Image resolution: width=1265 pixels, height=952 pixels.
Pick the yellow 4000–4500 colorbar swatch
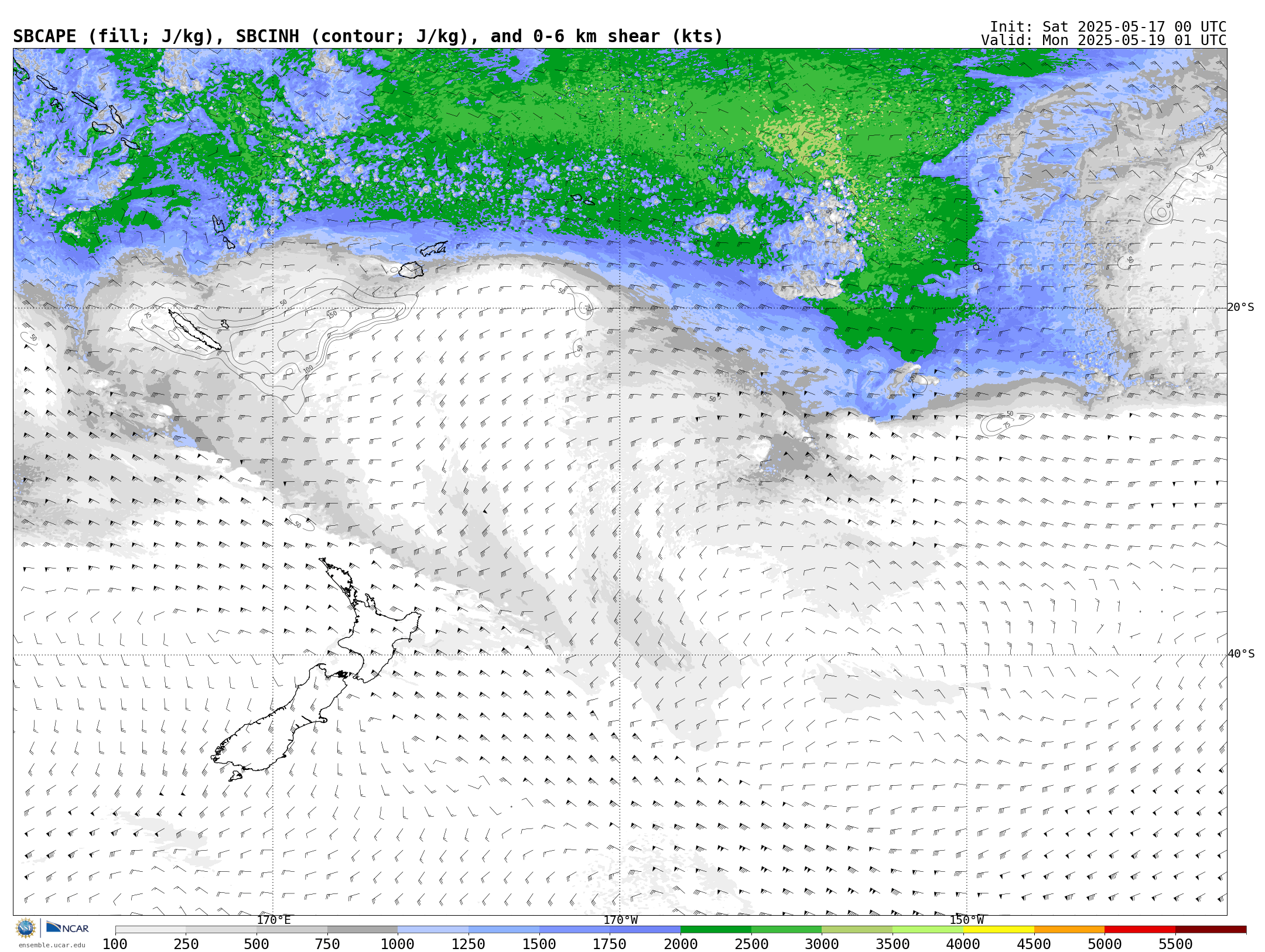[x=999, y=930]
